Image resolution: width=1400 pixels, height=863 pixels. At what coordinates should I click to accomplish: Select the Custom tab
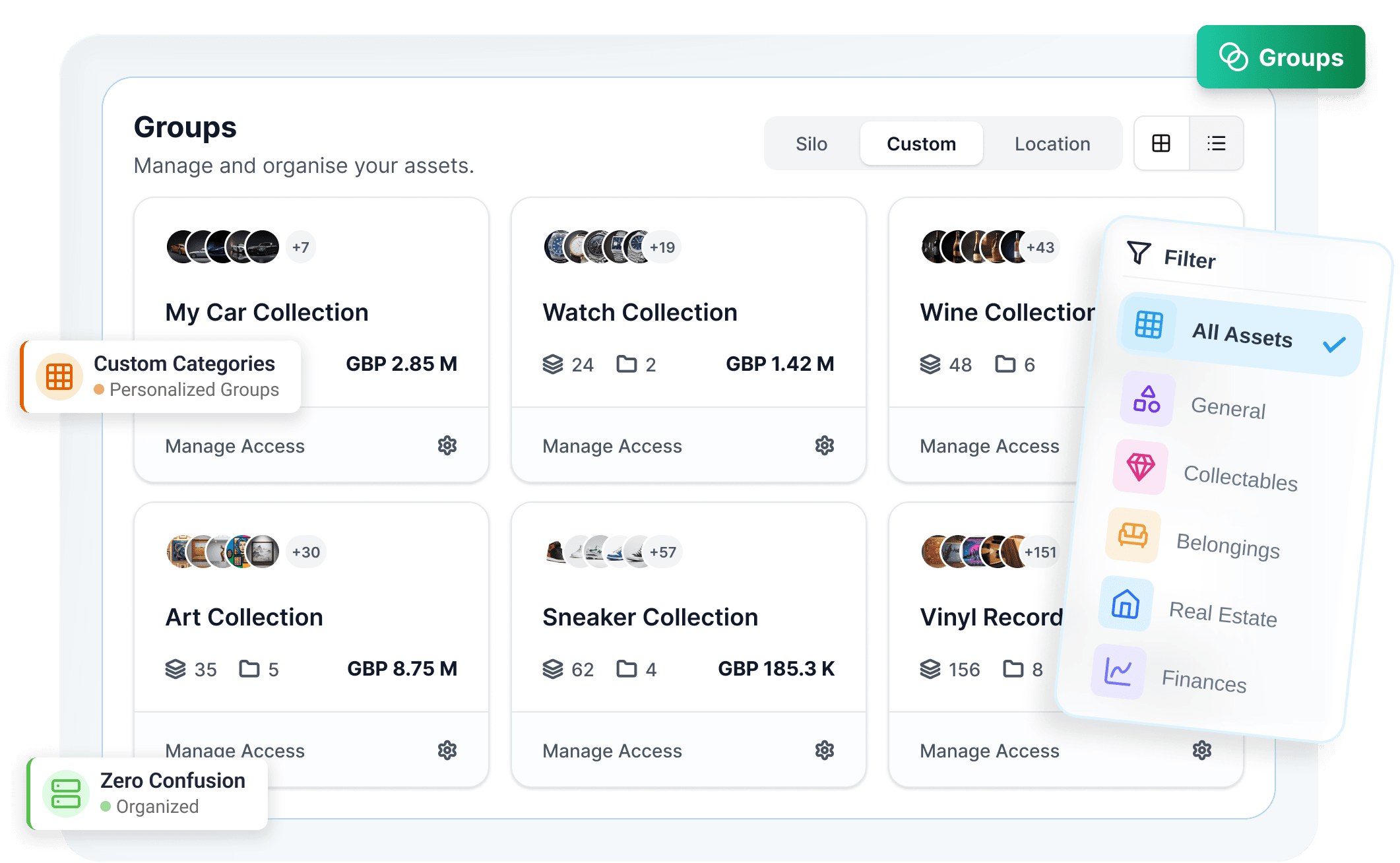click(x=921, y=144)
